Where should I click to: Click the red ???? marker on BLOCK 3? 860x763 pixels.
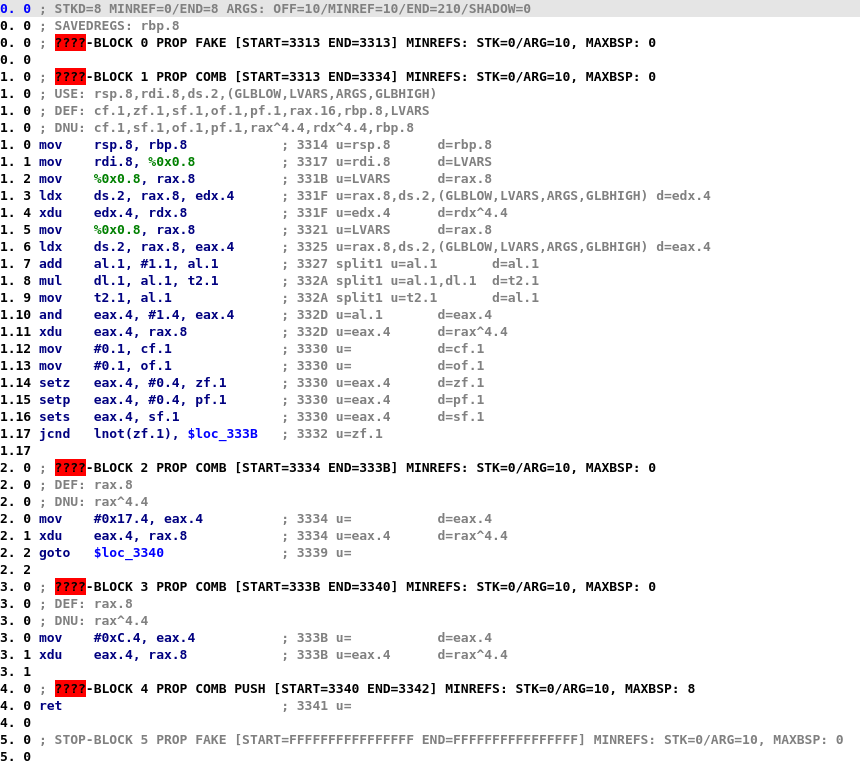coord(69,586)
